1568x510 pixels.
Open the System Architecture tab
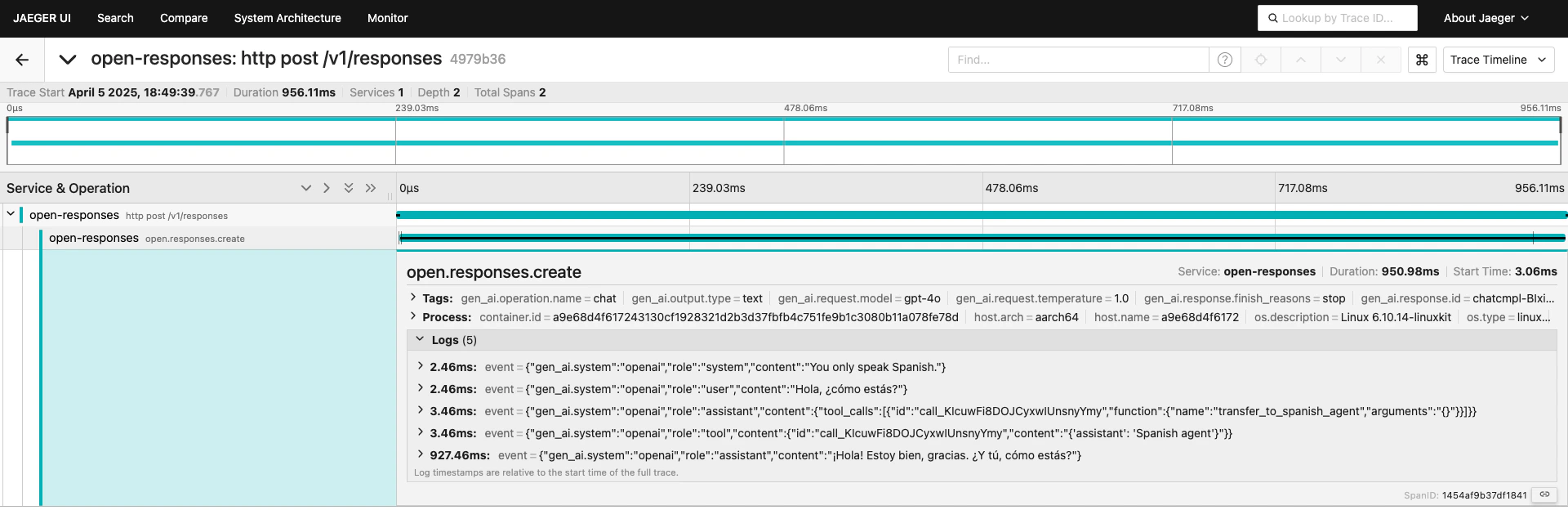coord(287,18)
